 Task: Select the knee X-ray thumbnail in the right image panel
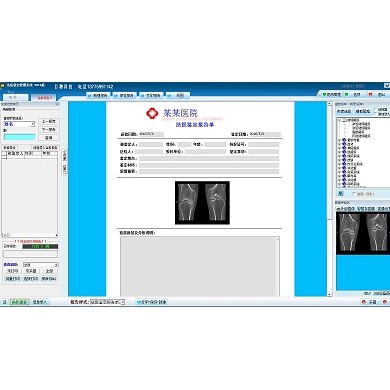(363, 233)
